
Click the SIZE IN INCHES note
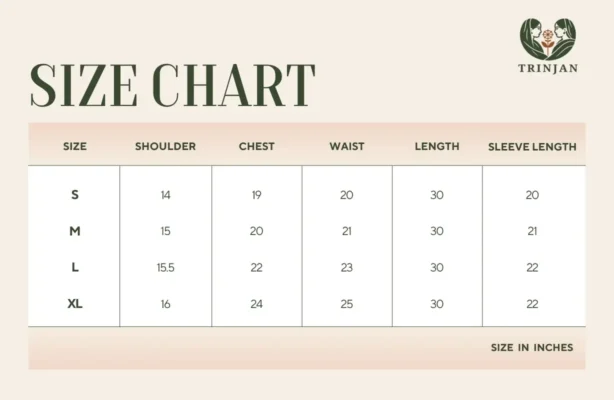[532, 348]
